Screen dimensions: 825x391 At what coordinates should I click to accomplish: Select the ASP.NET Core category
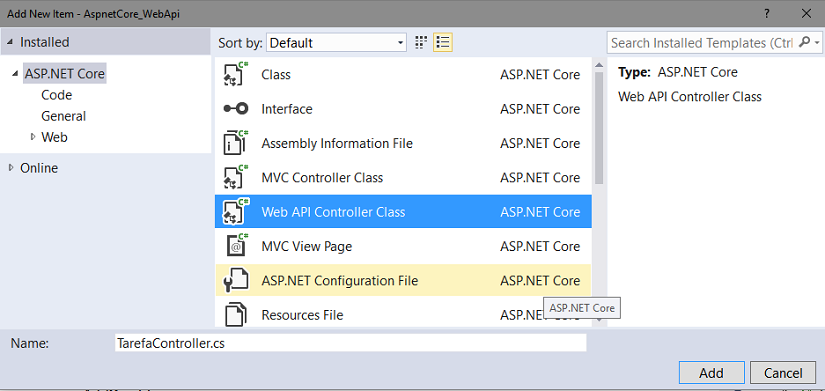click(x=65, y=74)
